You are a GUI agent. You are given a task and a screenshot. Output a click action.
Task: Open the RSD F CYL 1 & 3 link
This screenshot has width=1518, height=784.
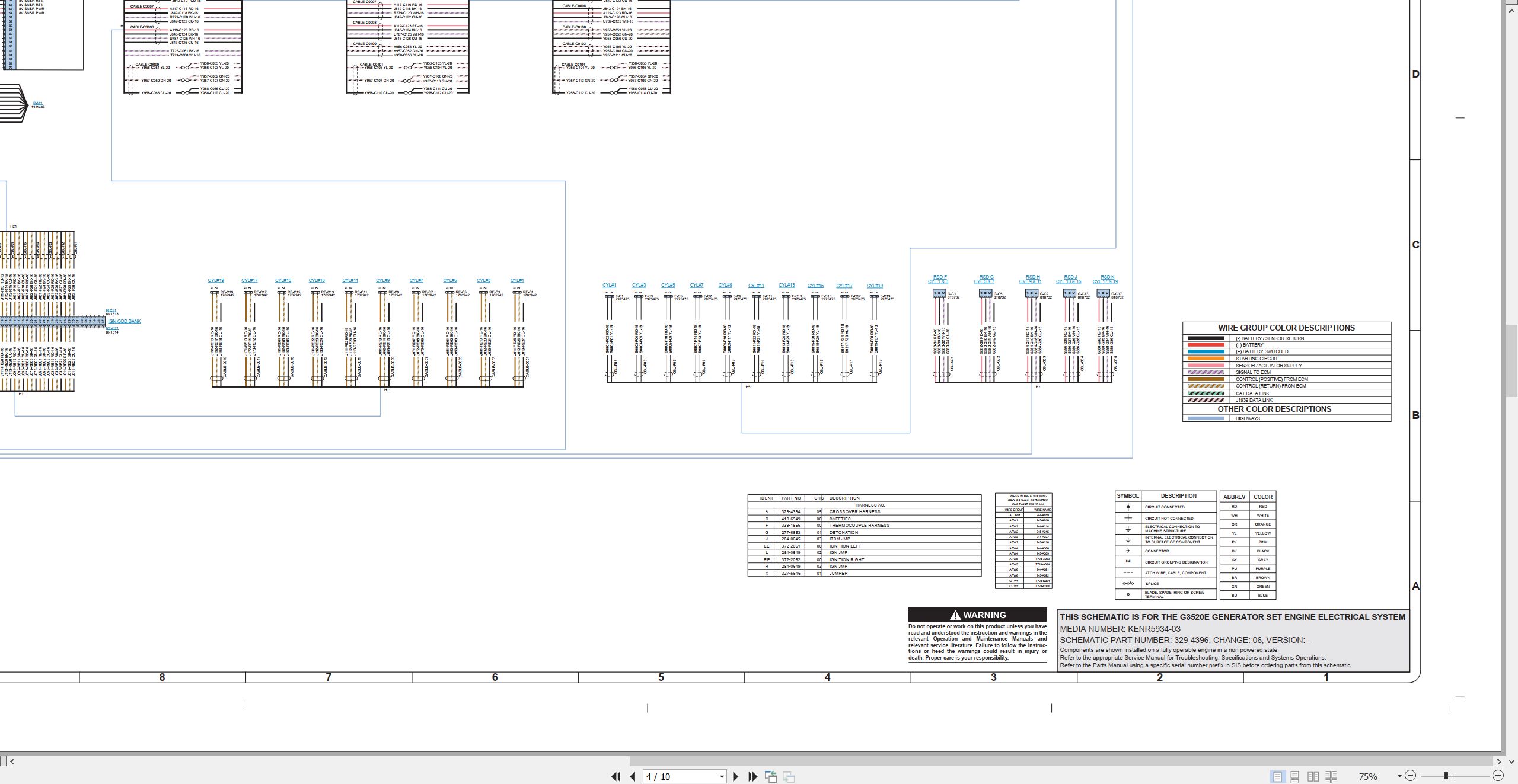[x=939, y=280]
